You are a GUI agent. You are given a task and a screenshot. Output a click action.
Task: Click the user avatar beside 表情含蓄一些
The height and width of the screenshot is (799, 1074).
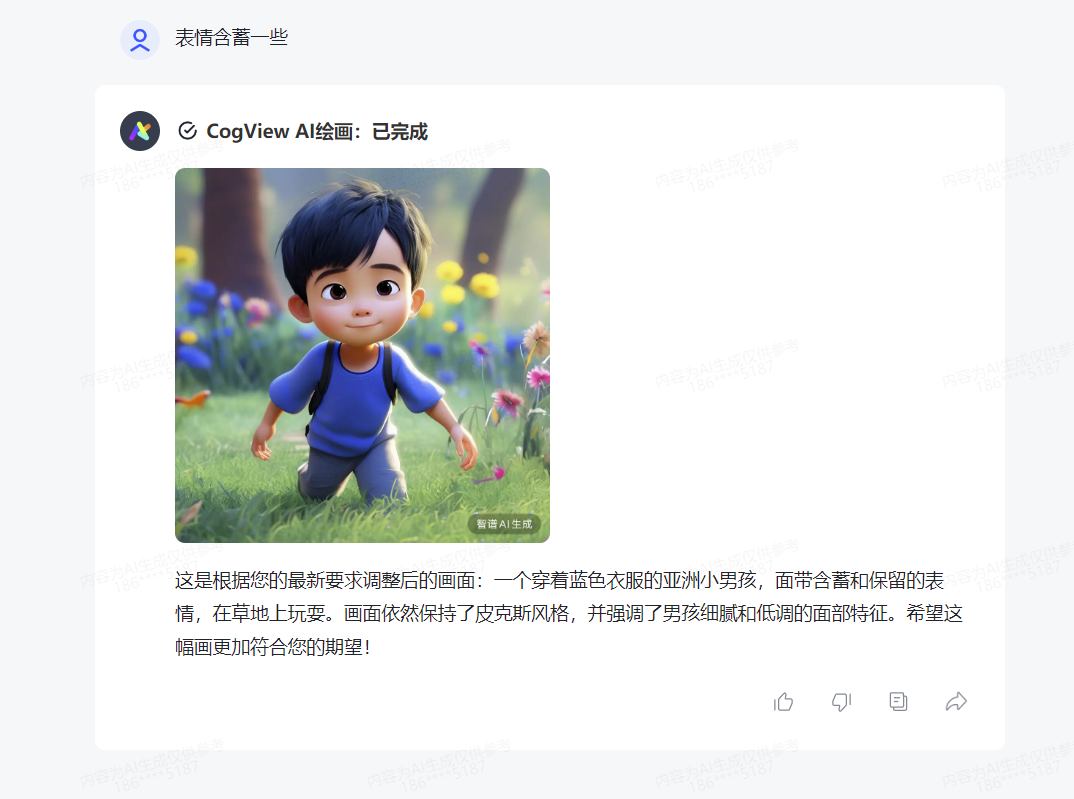point(140,40)
